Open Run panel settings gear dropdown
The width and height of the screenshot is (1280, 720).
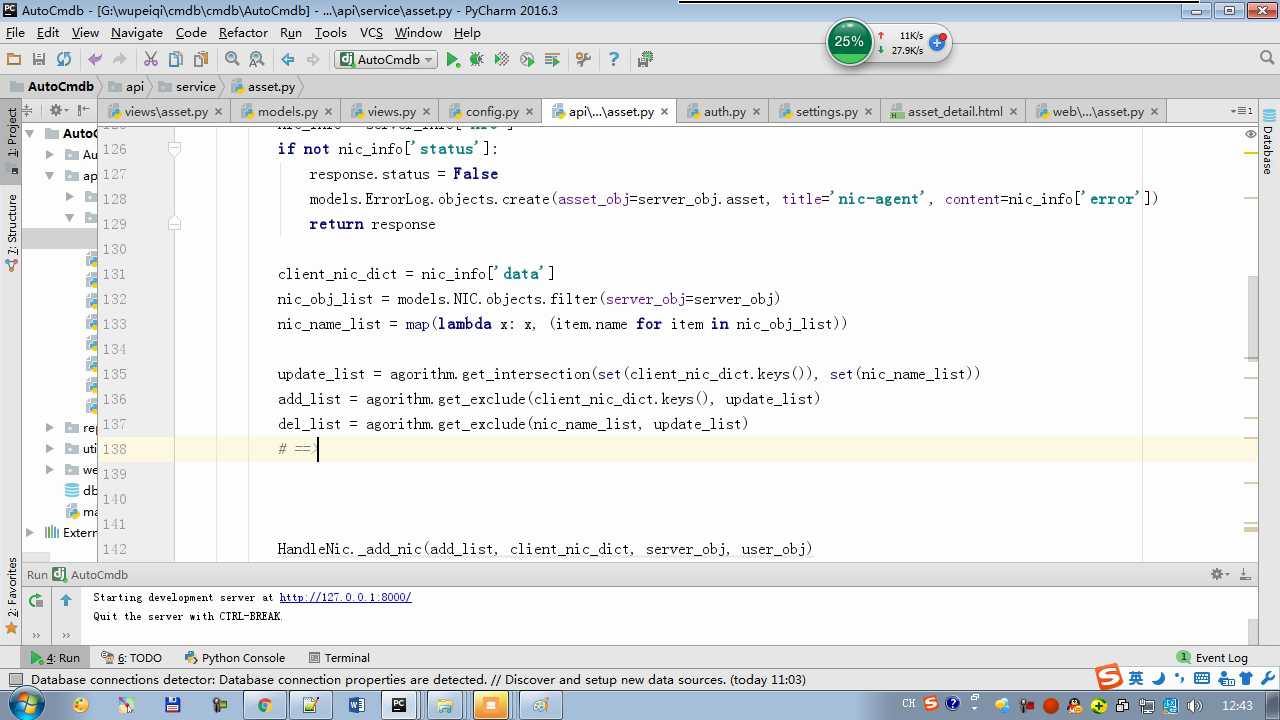click(x=1220, y=574)
